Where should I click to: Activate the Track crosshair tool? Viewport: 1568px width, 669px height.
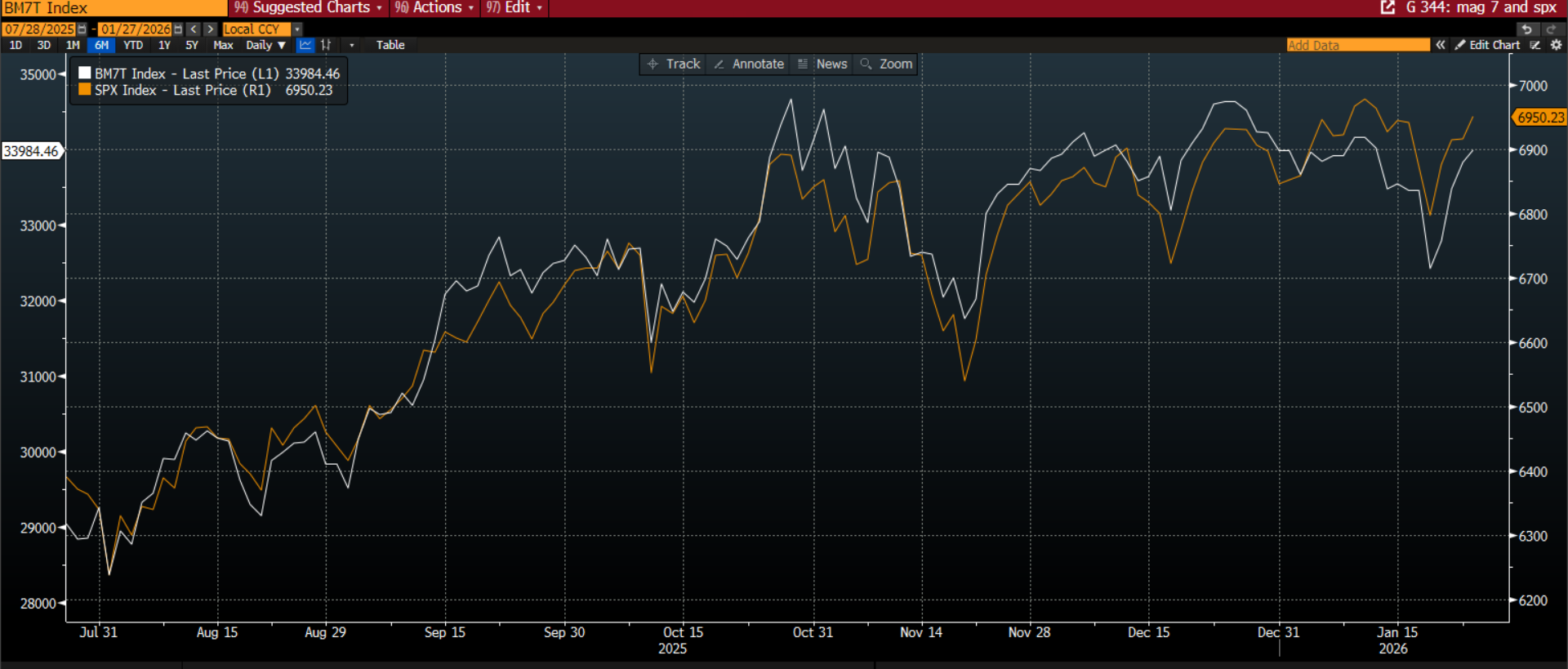click(674, 64)
